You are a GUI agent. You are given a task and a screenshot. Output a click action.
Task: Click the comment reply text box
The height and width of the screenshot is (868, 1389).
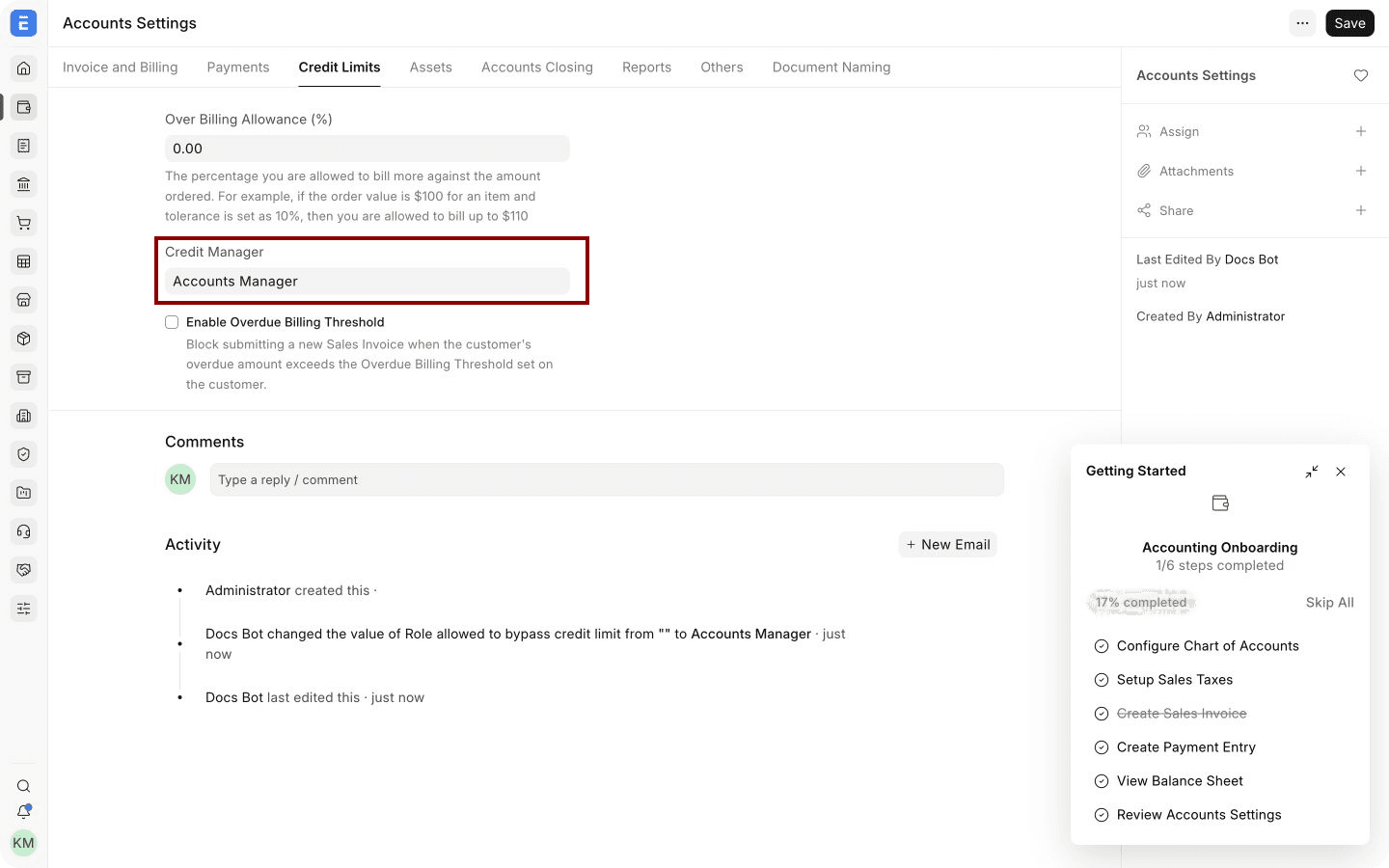[607, 480]
